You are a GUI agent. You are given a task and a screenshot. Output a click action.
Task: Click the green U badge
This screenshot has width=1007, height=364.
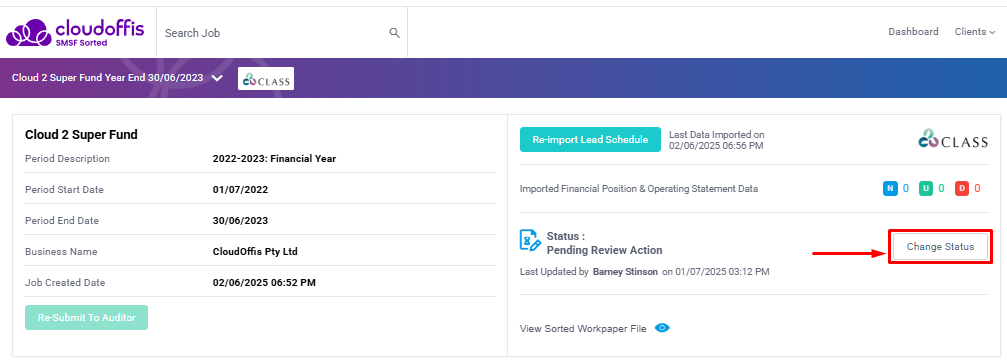pos(926,189)
